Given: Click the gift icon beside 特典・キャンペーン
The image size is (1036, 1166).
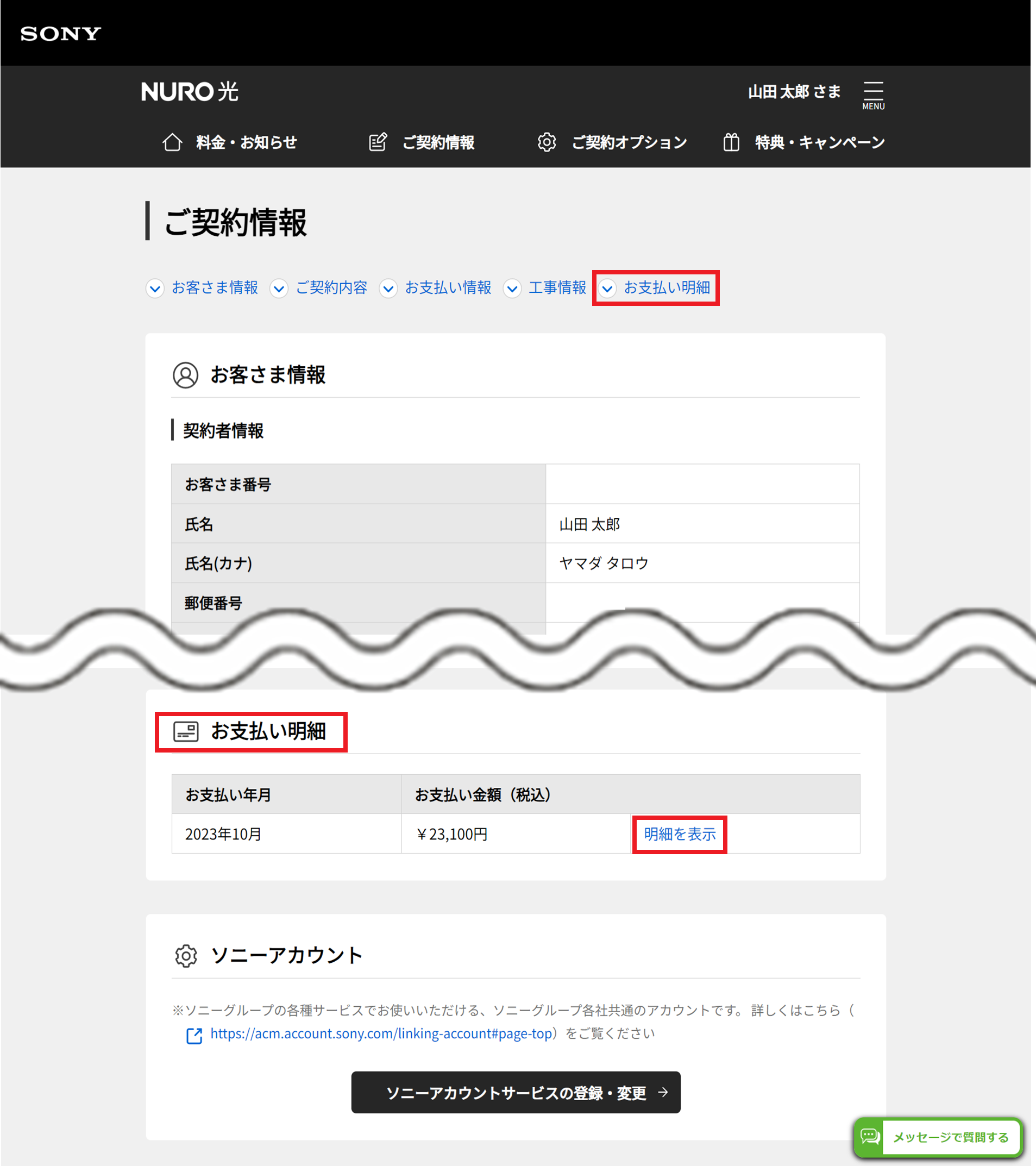Looking at the screenshot, I should [x=731, y=142].
